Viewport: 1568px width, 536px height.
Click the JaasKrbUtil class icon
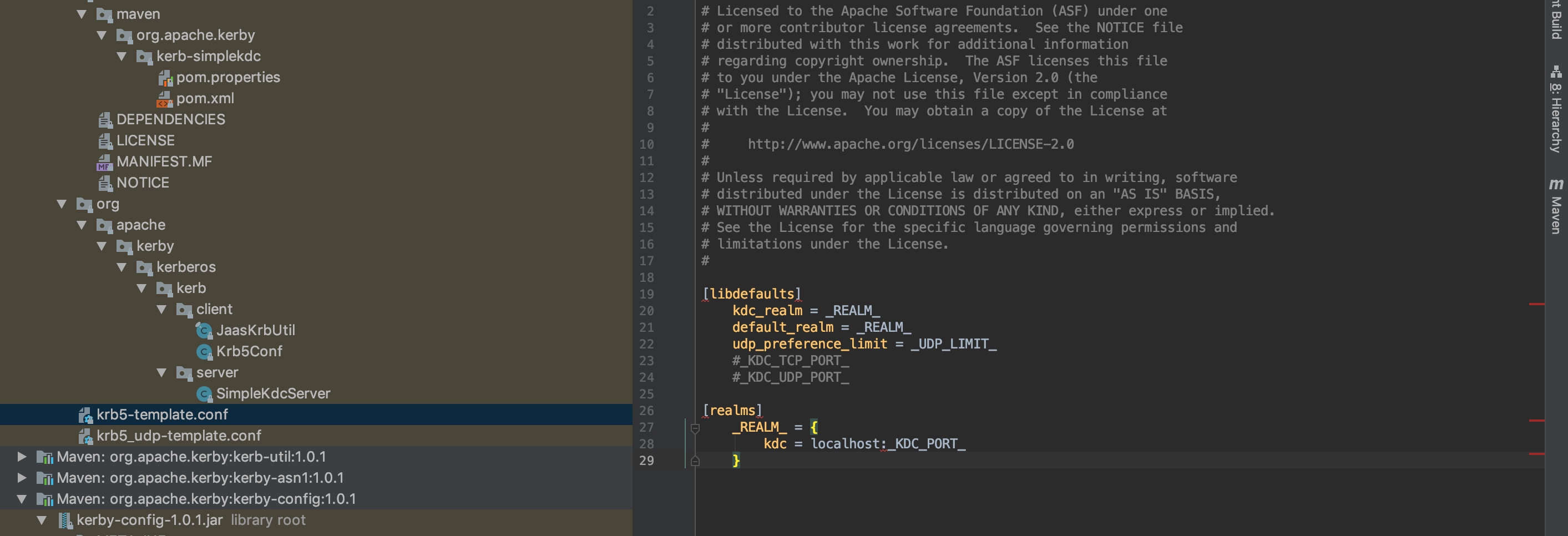[x=205, y=330]
